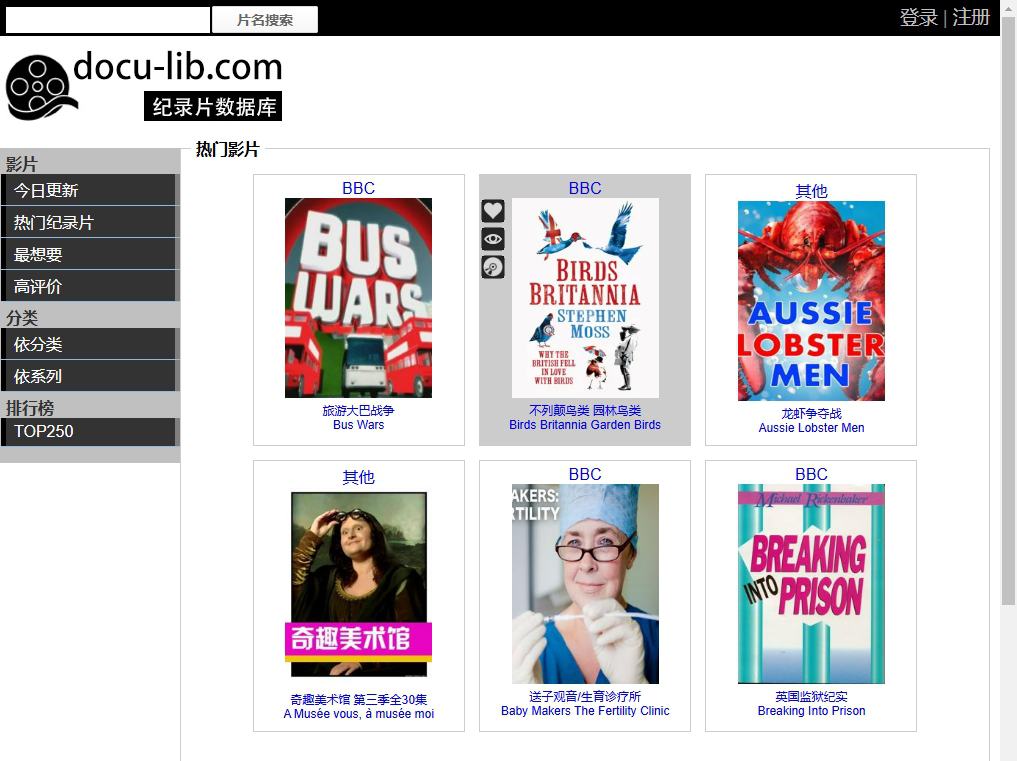Click the 龙虾争夺战 title link
Screen dimensions: 1017x761
pyautogui.click(x=811, y=413)
